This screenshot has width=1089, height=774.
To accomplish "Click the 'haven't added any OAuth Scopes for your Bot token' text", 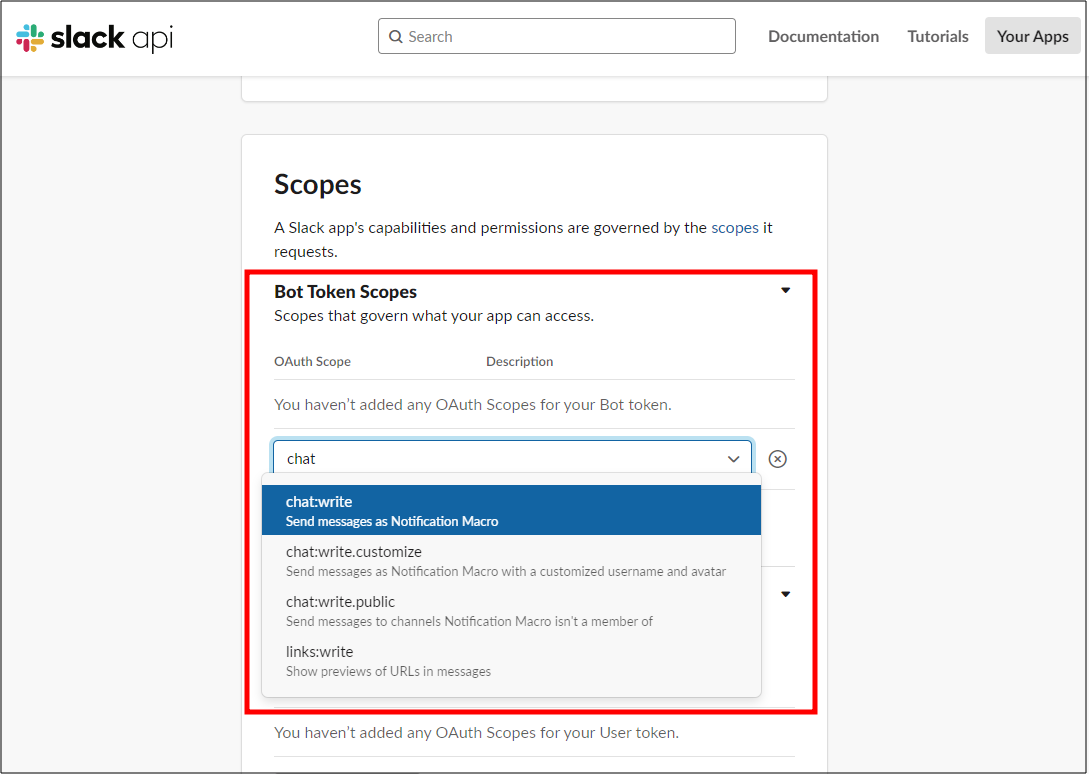I will pyautogui.click(x=473, y=404).
